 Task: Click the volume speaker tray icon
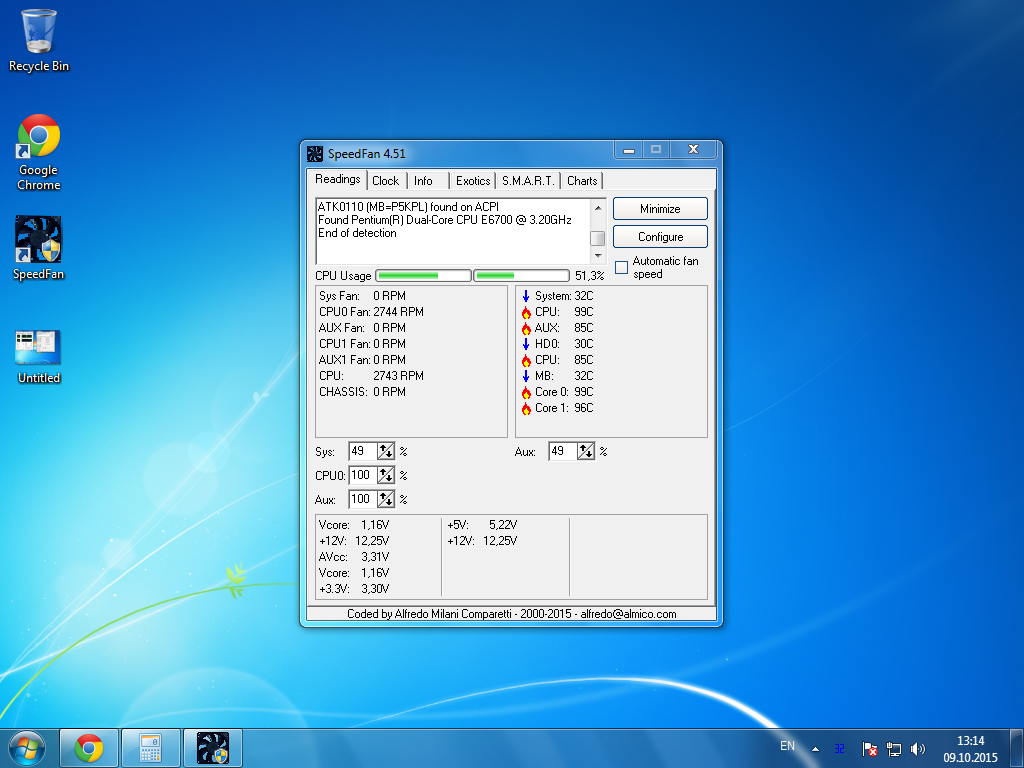click(x=919, y=749)
